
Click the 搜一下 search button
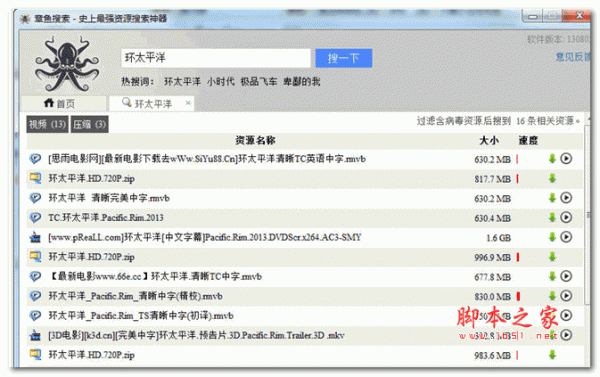344,58
